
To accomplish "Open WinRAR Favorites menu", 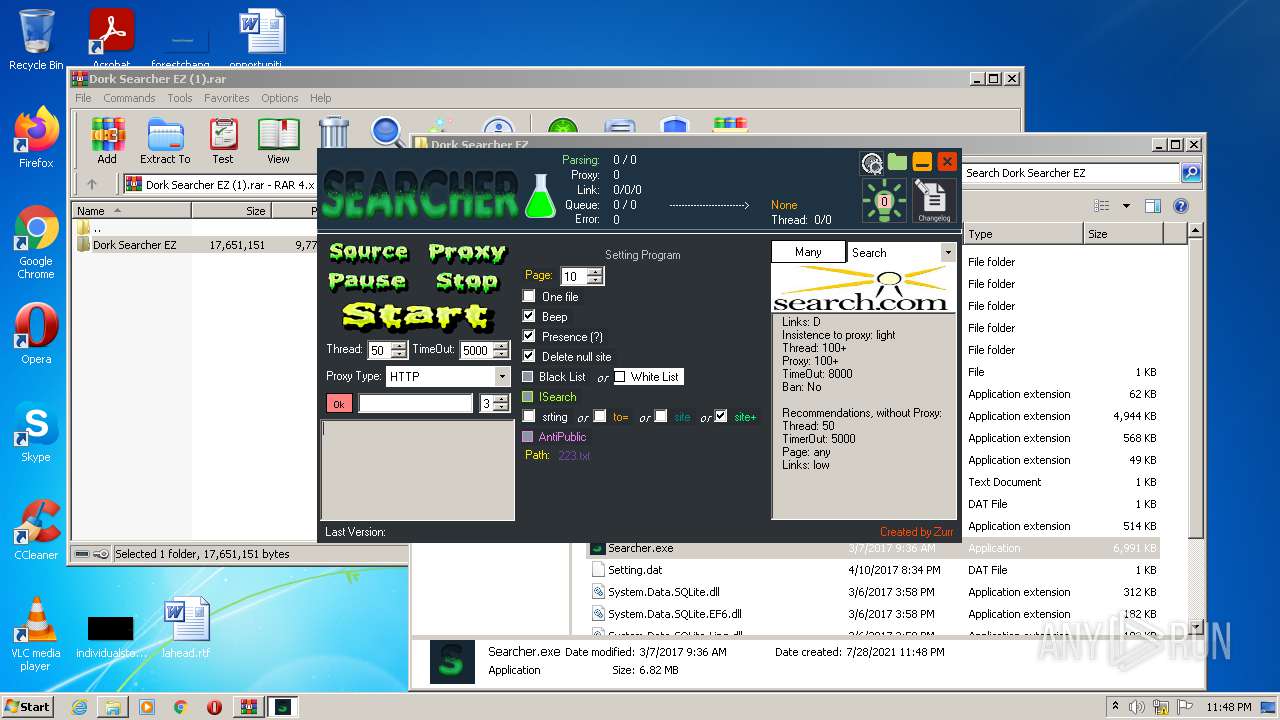I will point(227,98).
